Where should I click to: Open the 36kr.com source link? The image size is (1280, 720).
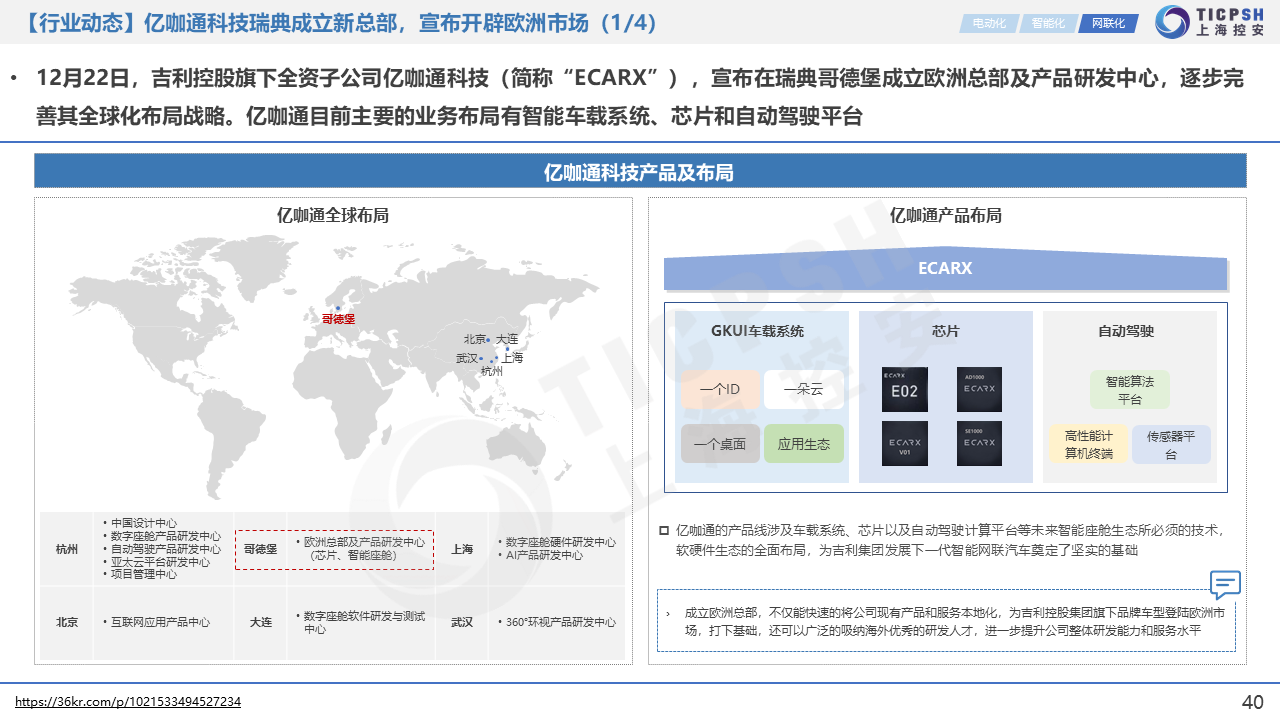[128, 702]
